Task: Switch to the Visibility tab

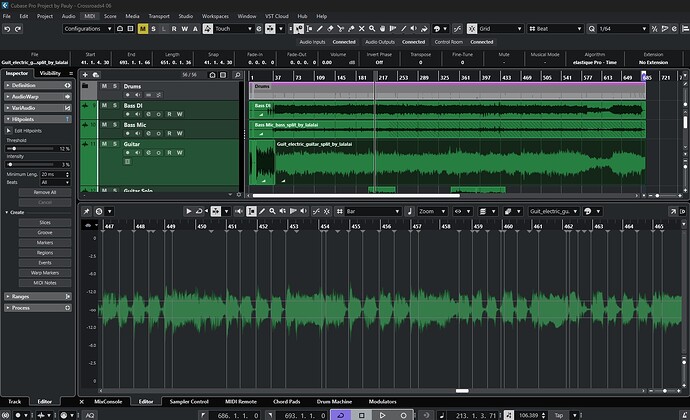Action: click(50, 74)
